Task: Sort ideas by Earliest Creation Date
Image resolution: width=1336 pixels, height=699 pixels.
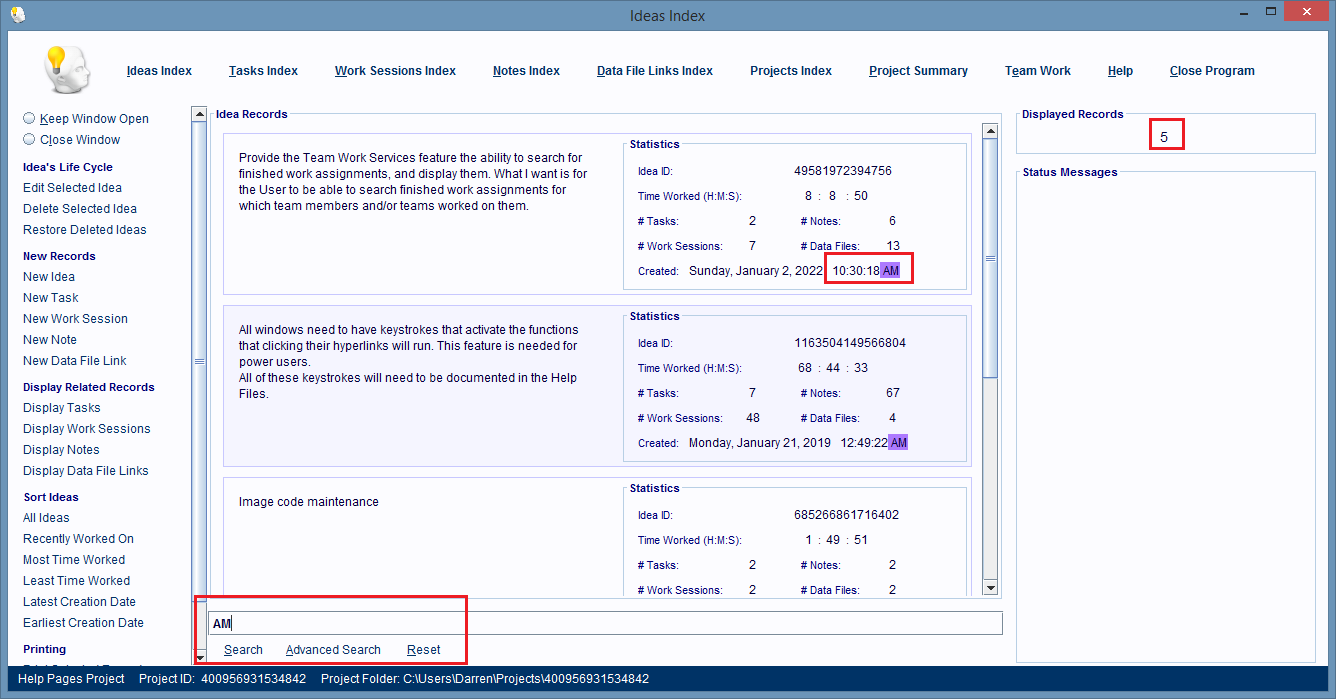Action: coord(83,623)
